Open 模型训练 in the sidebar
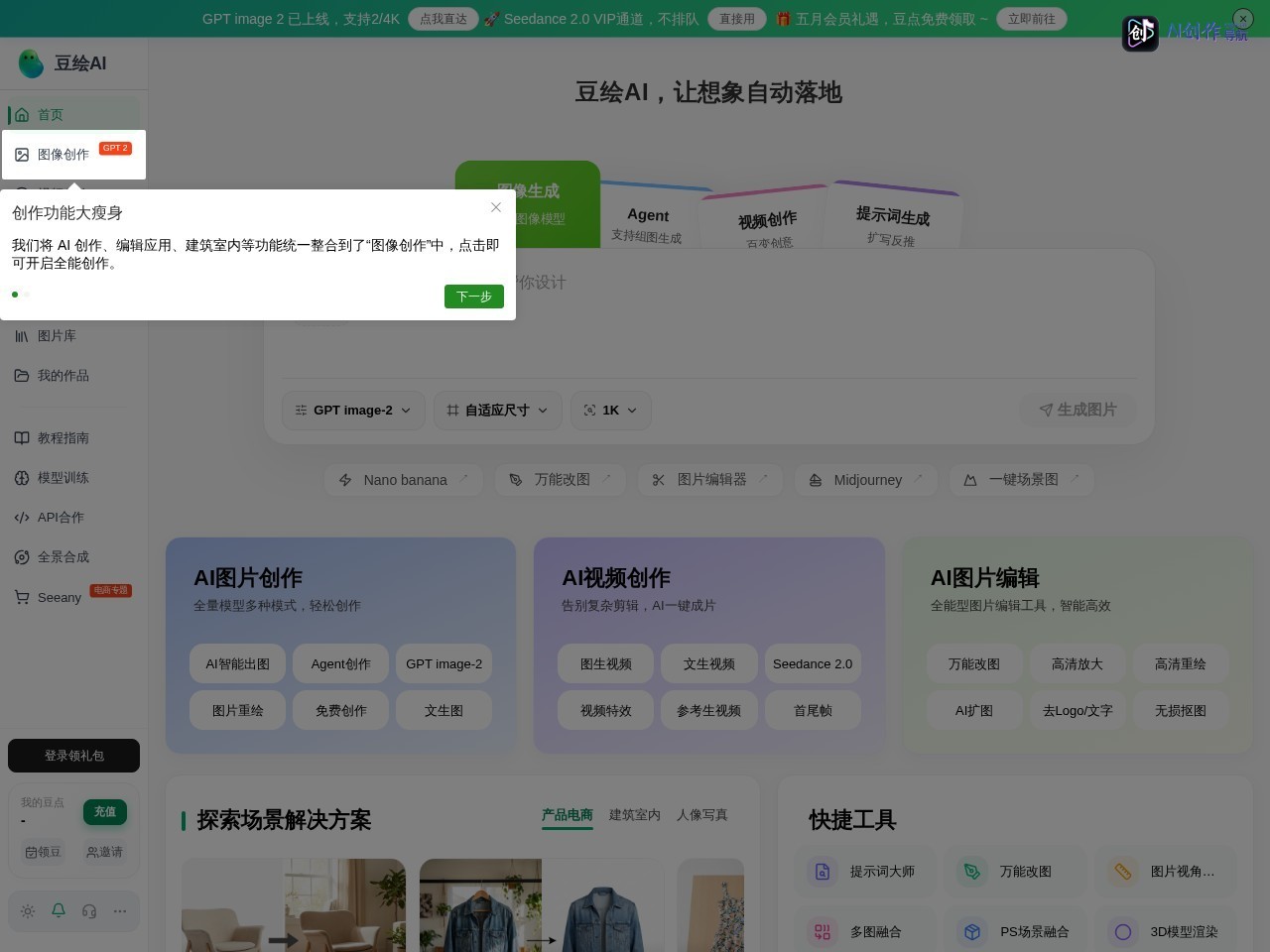The image size is (1270, 952). pos(73,478)
